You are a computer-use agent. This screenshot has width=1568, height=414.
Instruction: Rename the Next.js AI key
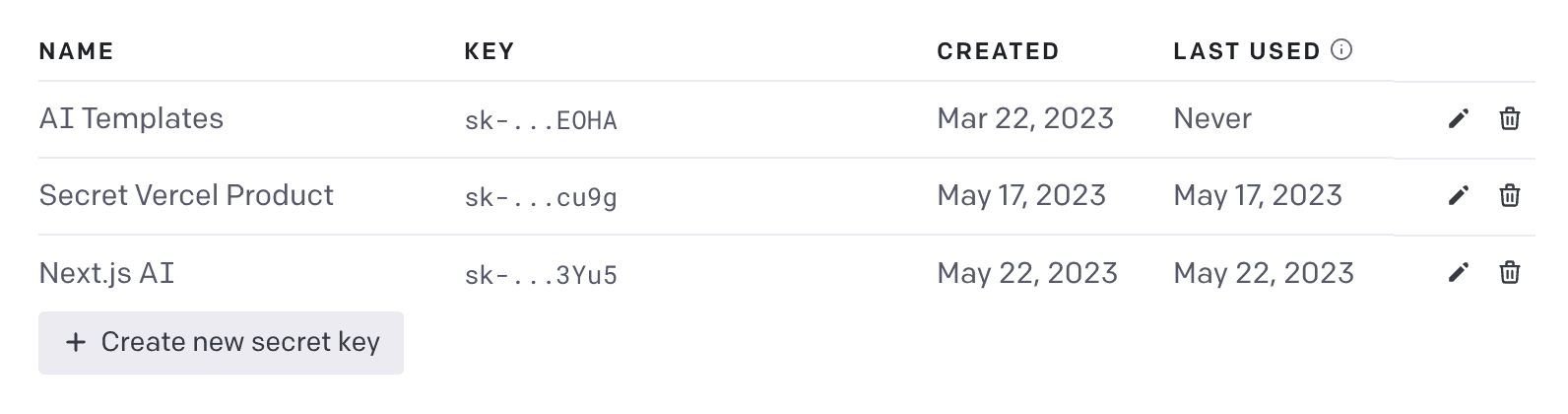(x=1459, y=272)
